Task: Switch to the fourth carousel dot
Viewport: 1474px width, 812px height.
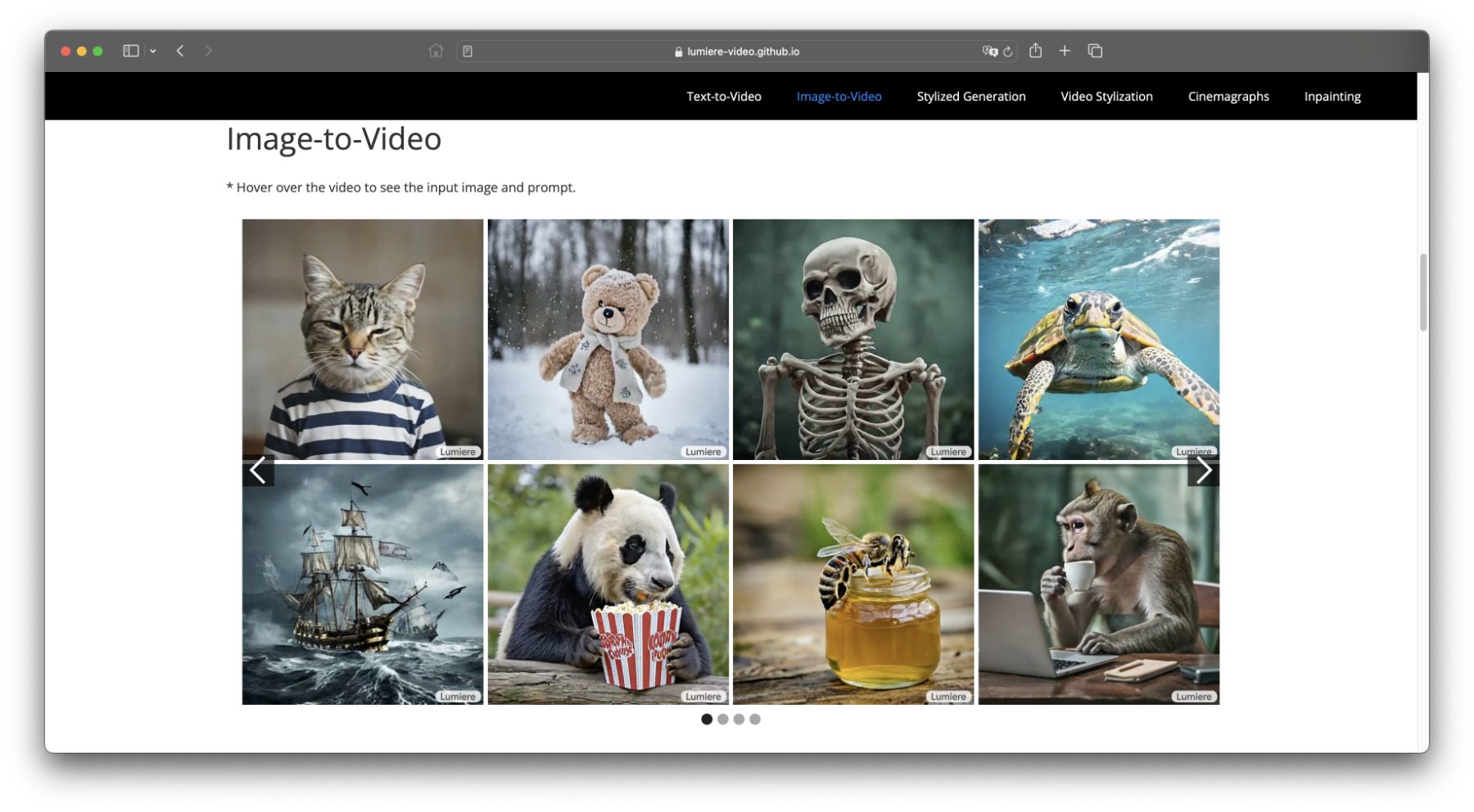Action: pos(755,720)
